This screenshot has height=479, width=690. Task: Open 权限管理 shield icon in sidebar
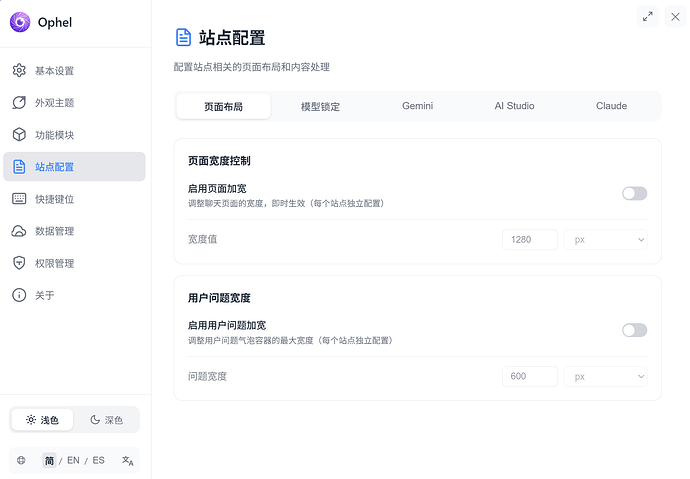pyautogui.click(x=19, y=263)
